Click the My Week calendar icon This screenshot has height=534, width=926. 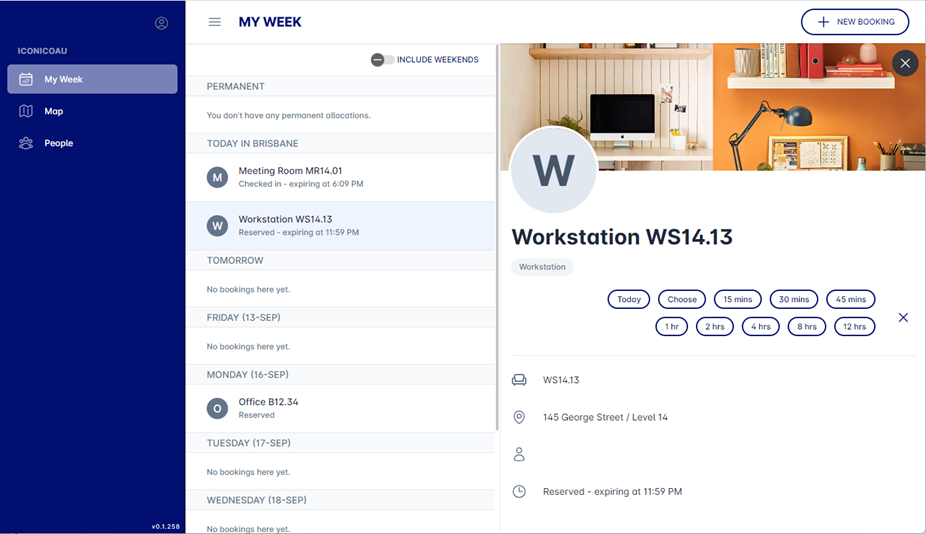coord(26,79)
